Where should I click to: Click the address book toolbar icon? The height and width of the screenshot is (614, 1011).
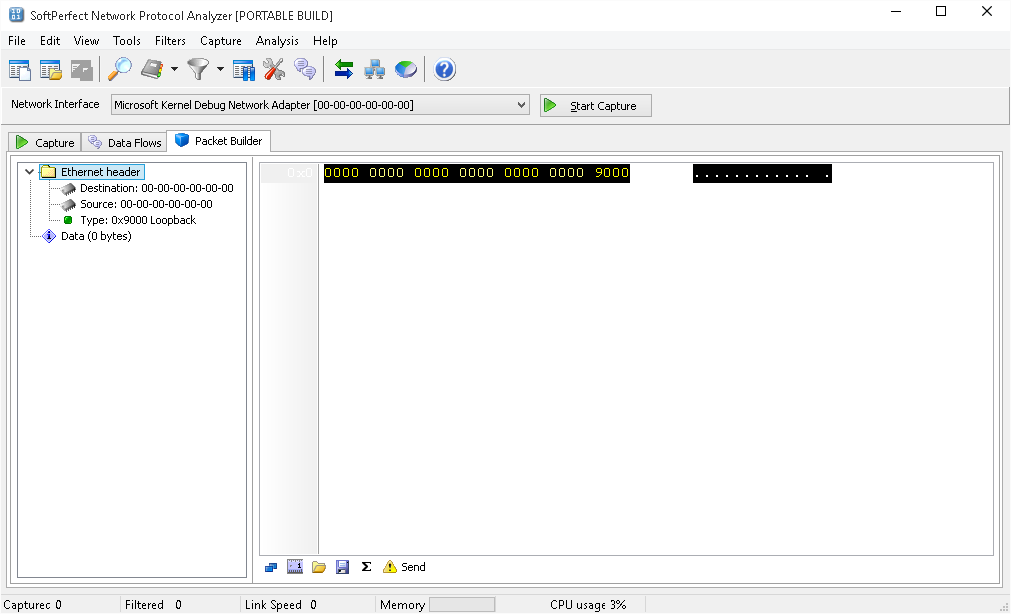coord(152,70)
